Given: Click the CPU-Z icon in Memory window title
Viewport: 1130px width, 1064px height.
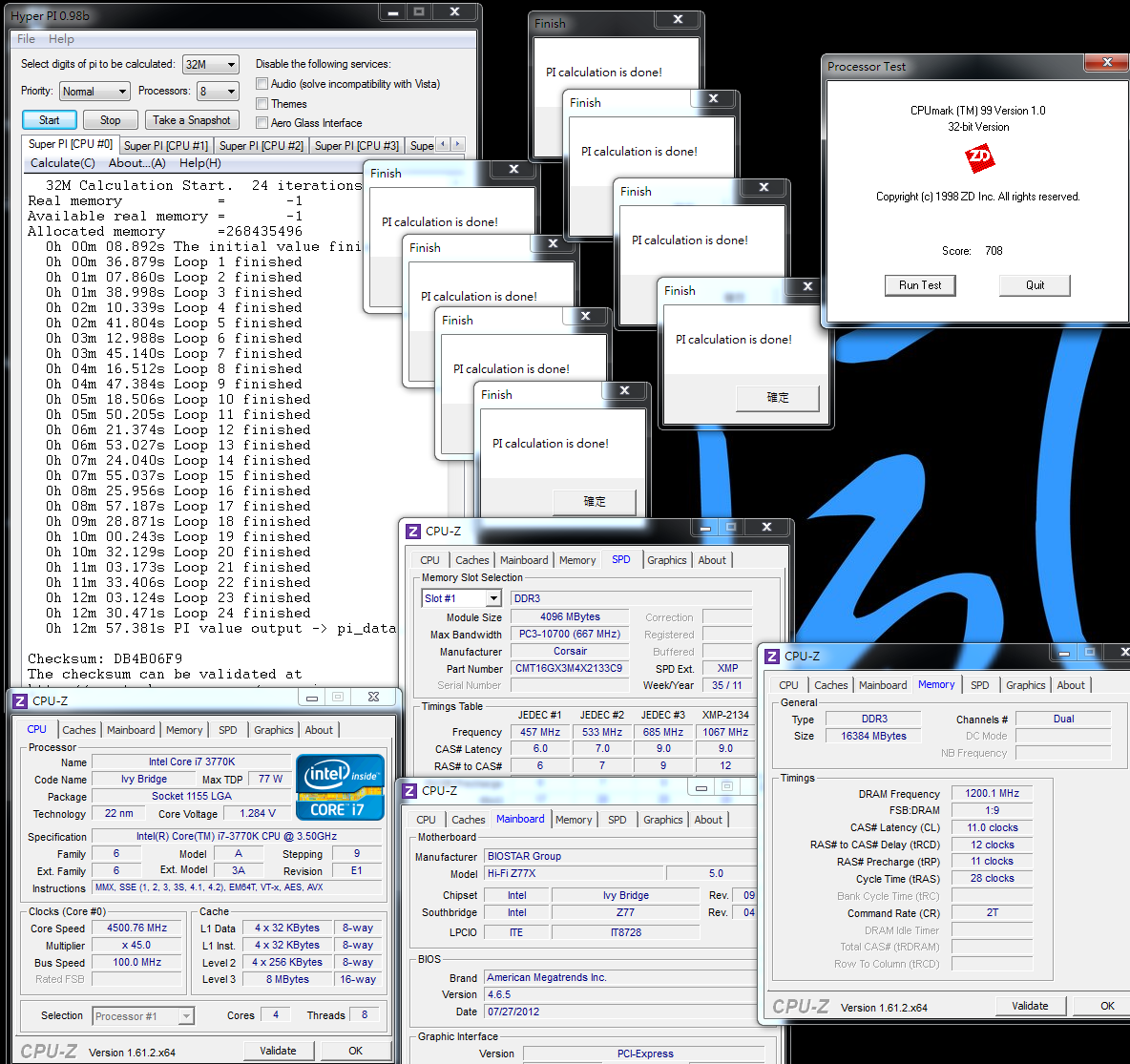Looking at the screenshot, I should click(772, 657).
